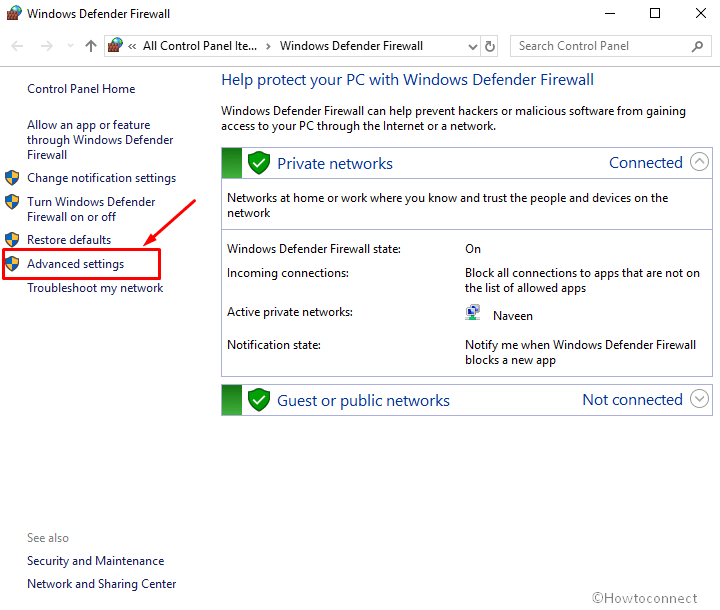Expand the Guest or public networks chevron
This screenshot has width=720, height=610.
coord(699,399)
